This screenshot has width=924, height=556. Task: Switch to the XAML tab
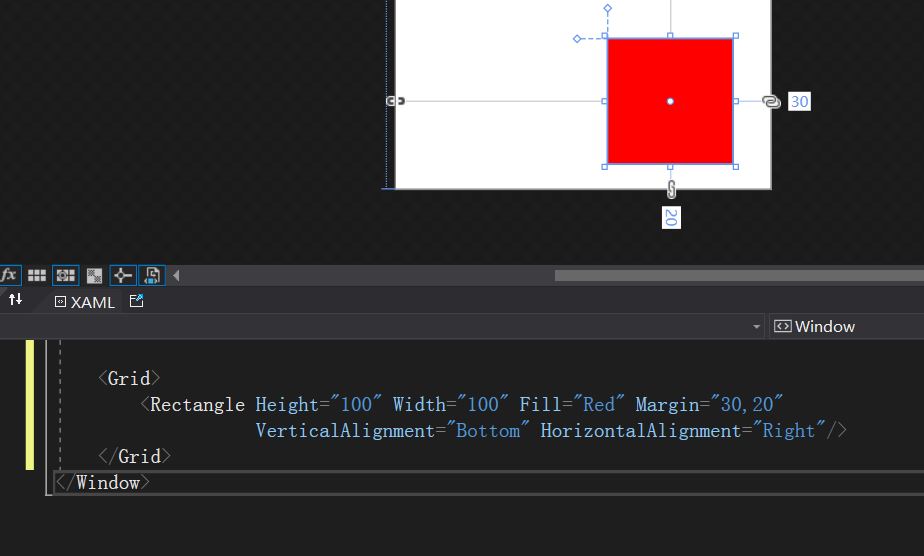tap(85, 302)
